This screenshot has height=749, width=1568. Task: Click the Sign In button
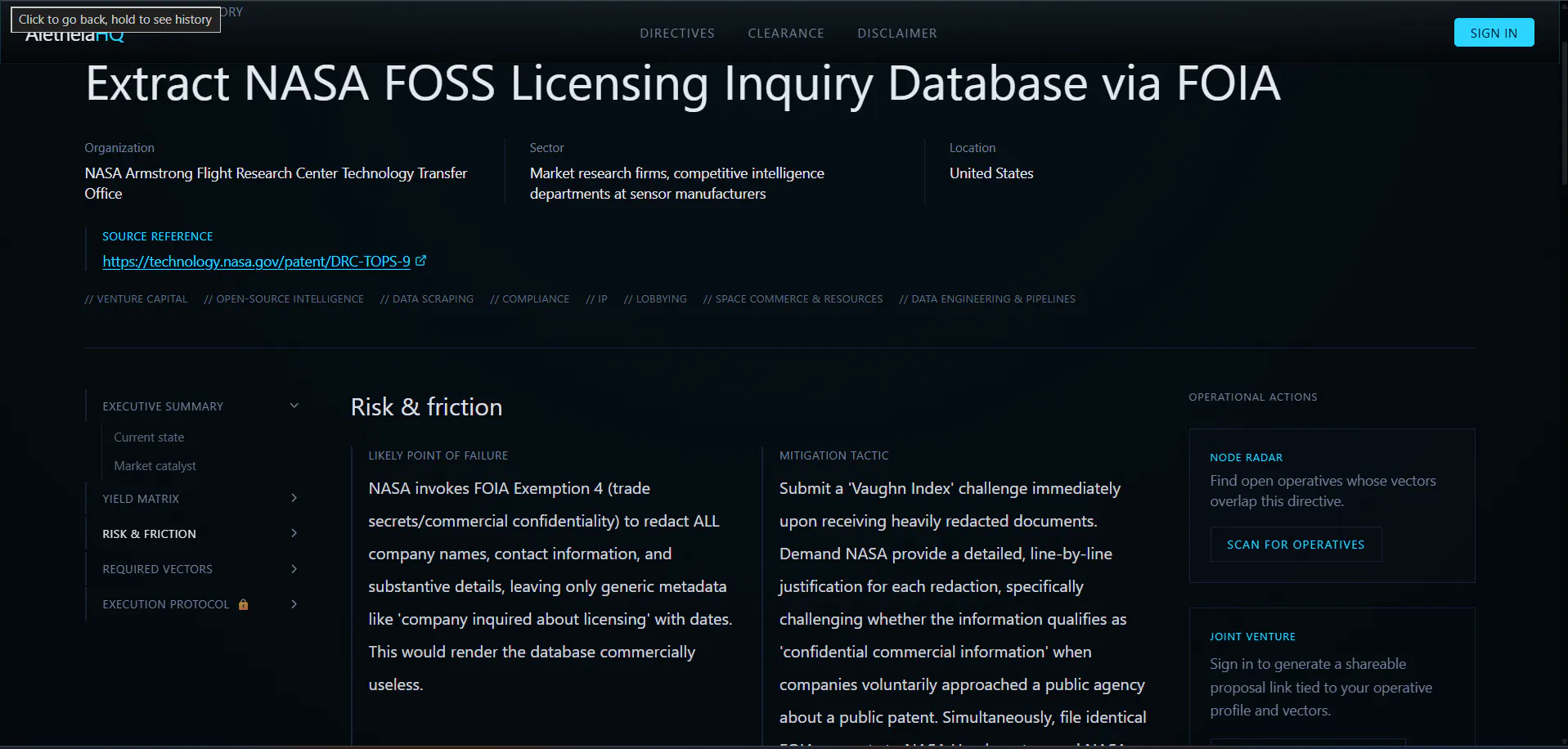pyautogui.click(x=1494, y=33)
